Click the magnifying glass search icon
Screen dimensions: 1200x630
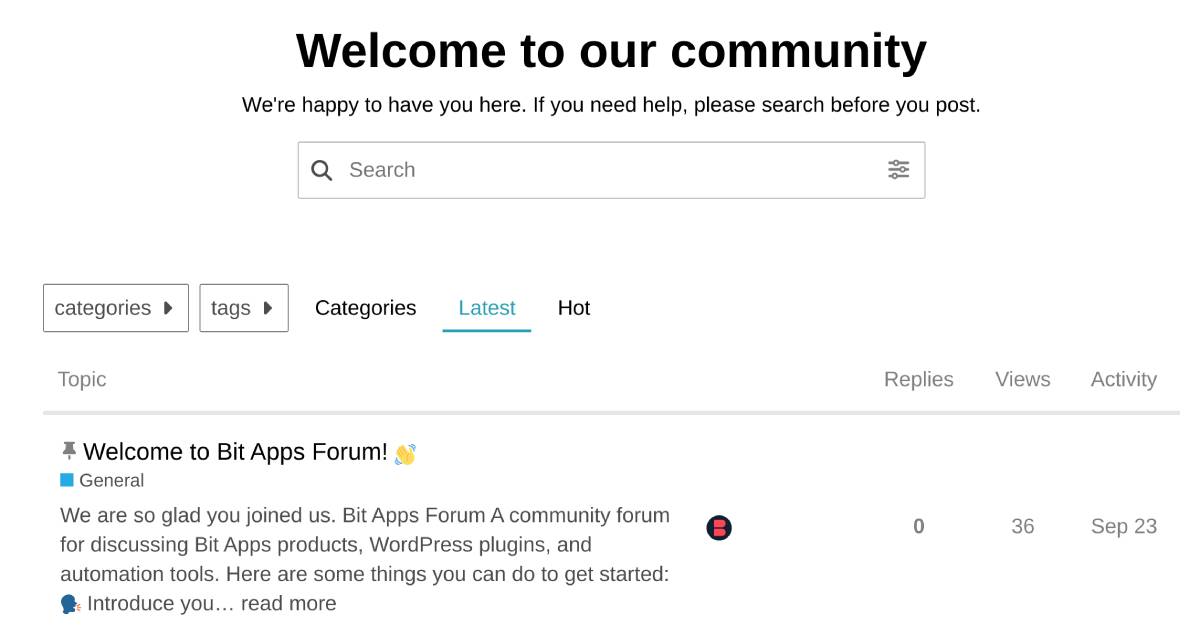(x=321, y=170)
